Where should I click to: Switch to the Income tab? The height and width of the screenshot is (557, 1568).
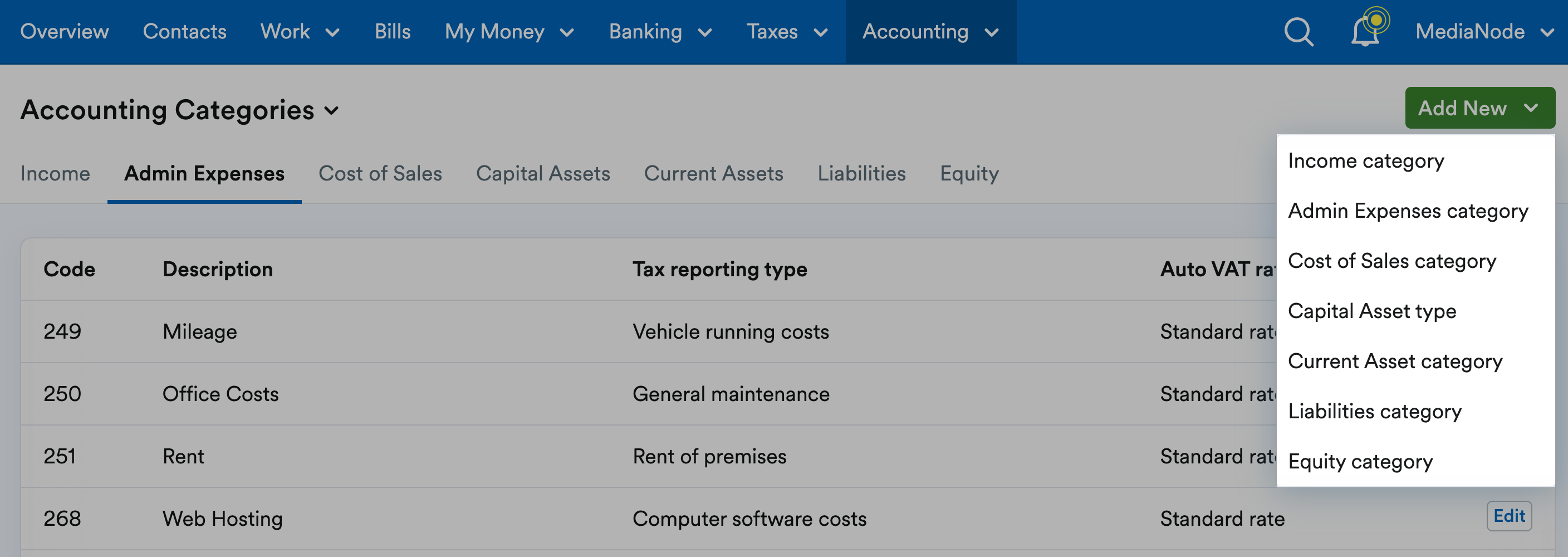tap(55, 173)
